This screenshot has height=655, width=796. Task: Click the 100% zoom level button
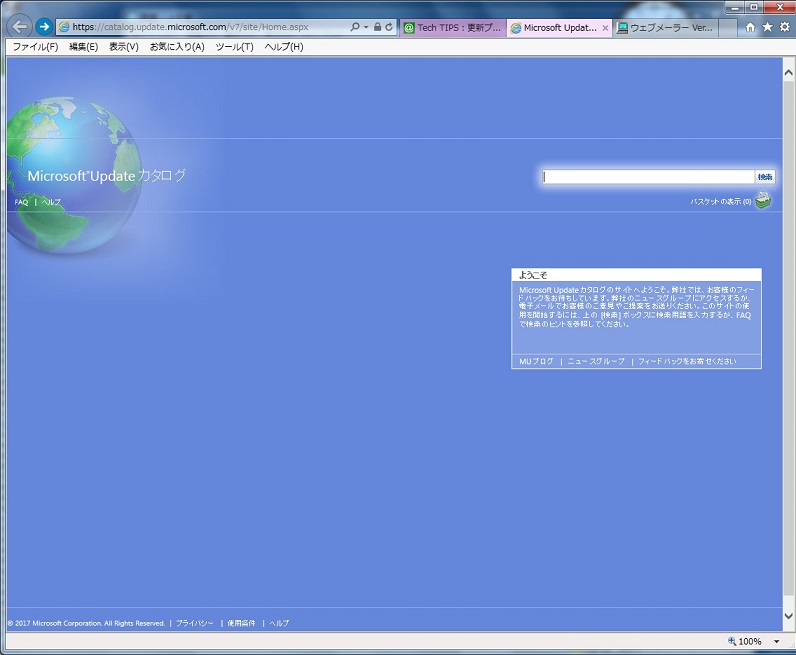pyautogui.click(x=745, y=641)
